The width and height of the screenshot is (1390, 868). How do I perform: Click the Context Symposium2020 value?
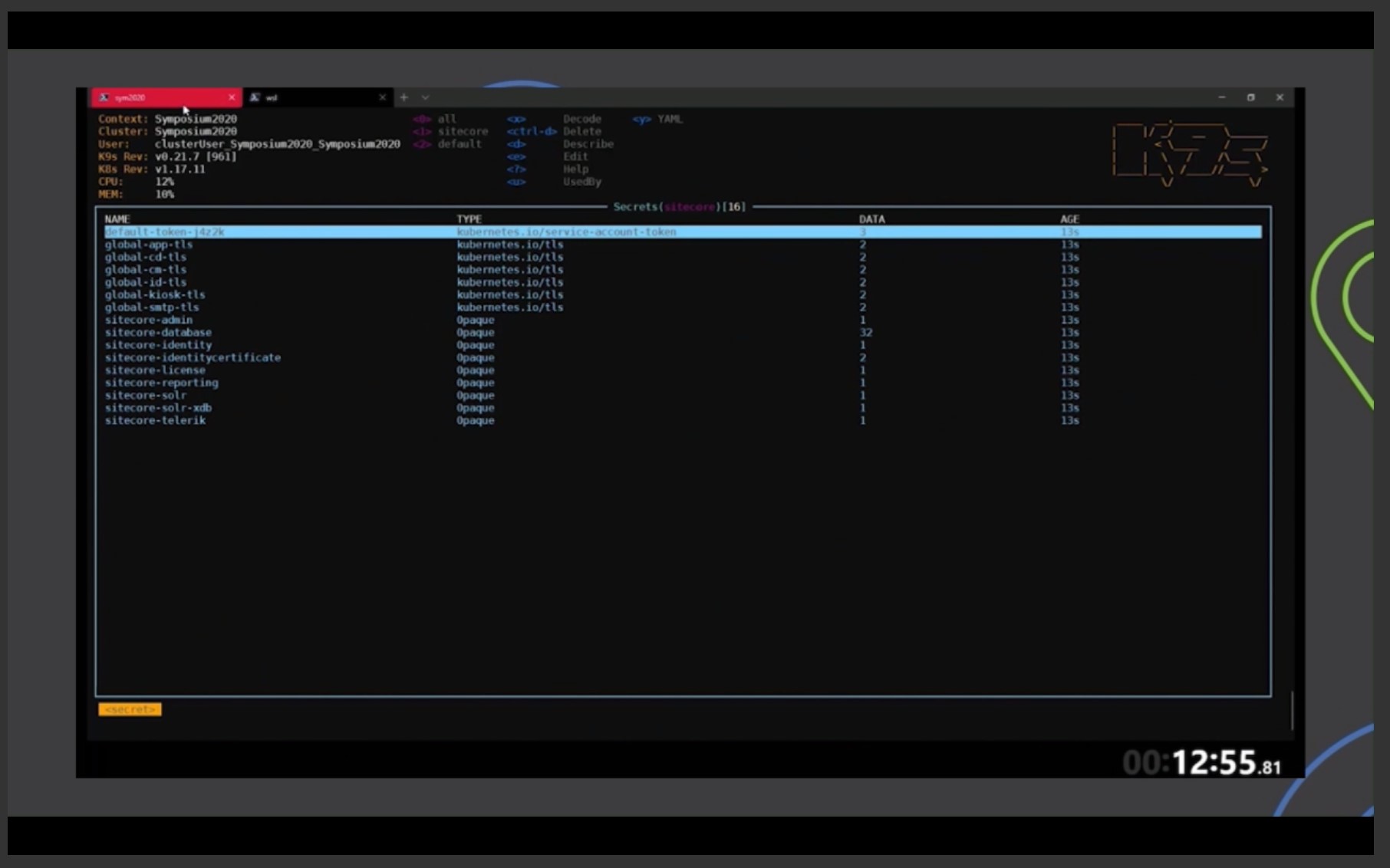tap(196, 119)
